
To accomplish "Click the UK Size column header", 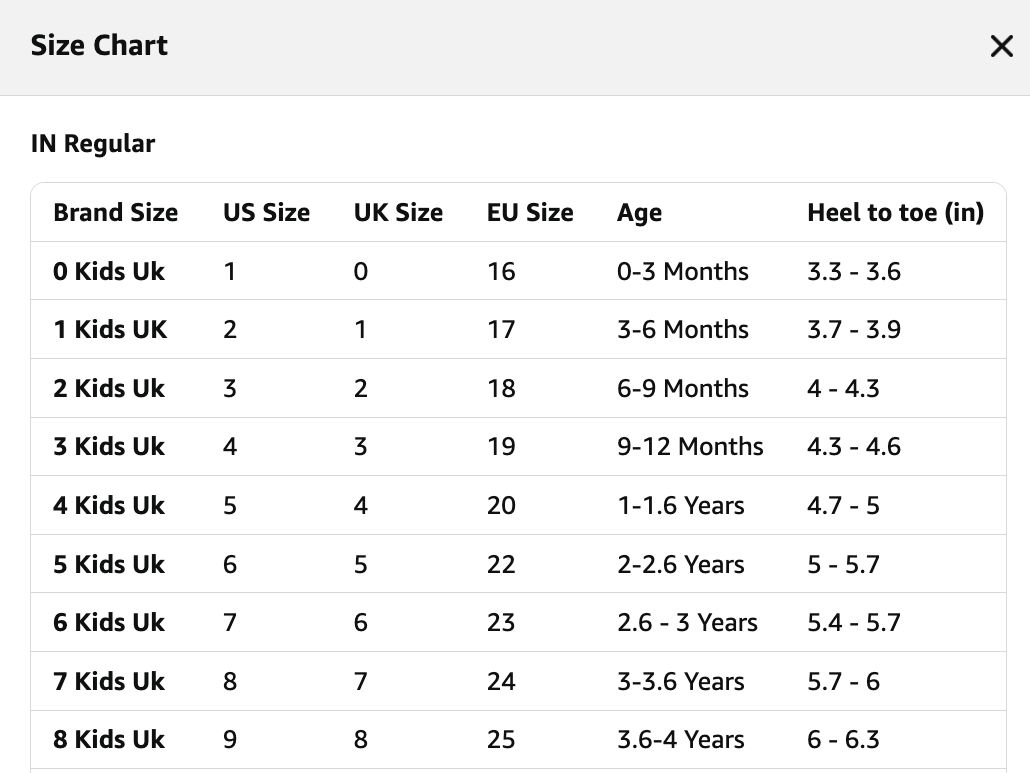I will 398,213.
